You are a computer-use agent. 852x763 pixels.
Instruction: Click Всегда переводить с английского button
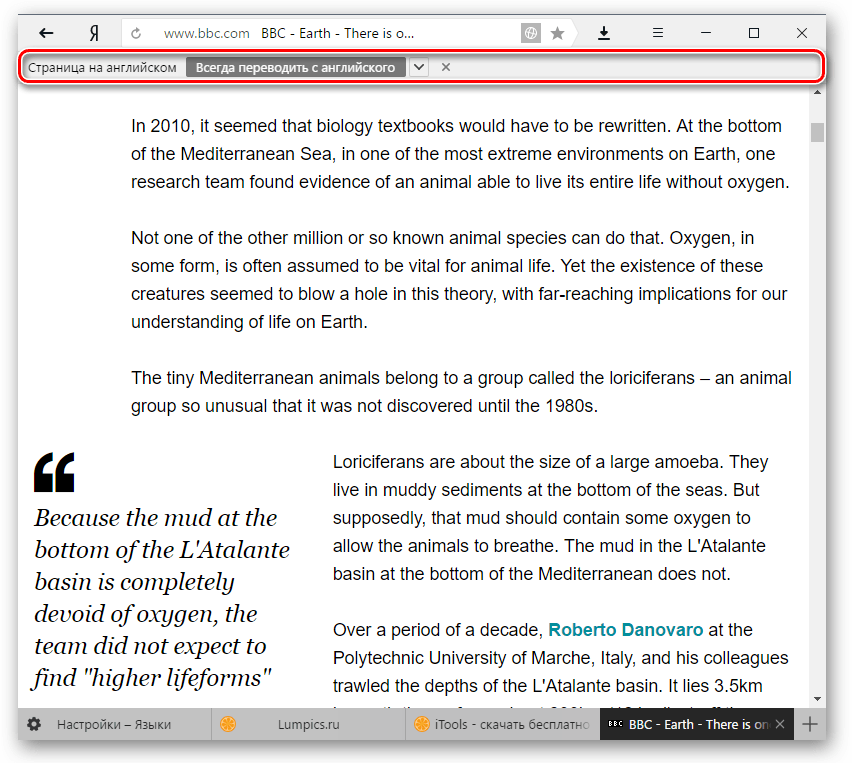pyautogui.click(x=296, y=67)
